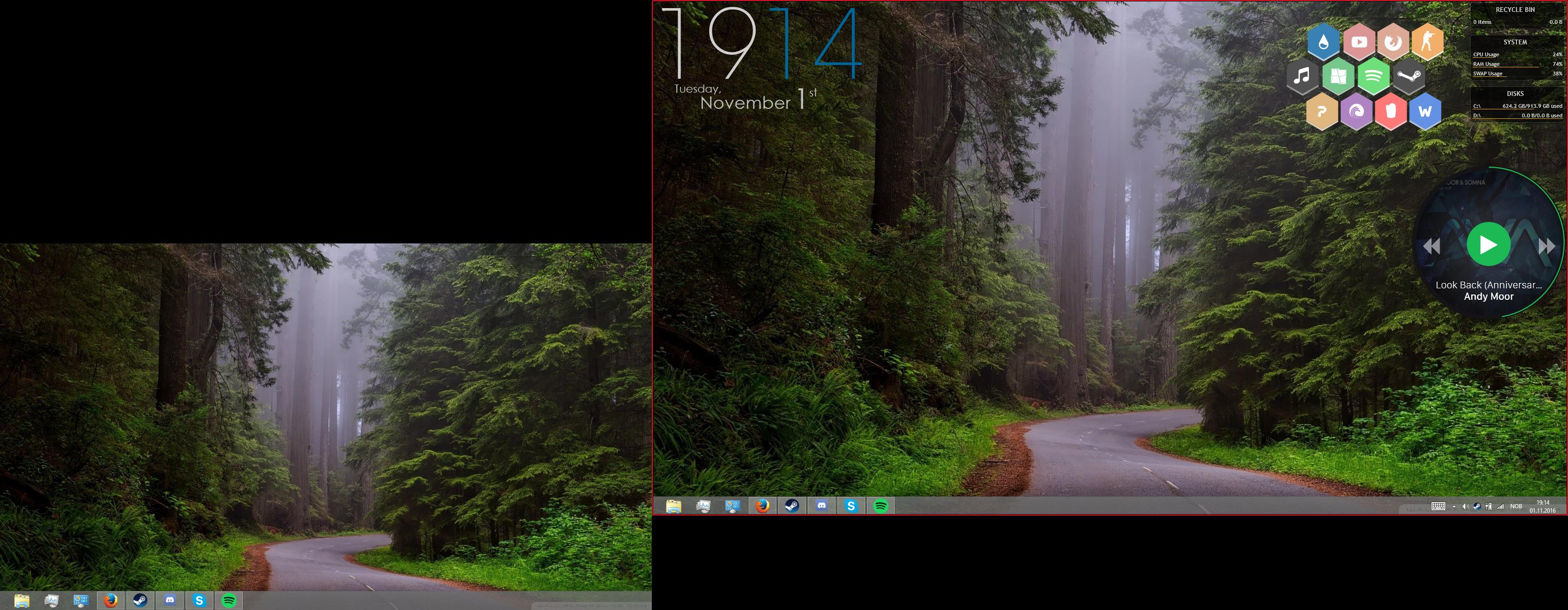The image size is (1568, 610).
Task: Switch input language via NOB indicator
Action: tap(1516, 506)
